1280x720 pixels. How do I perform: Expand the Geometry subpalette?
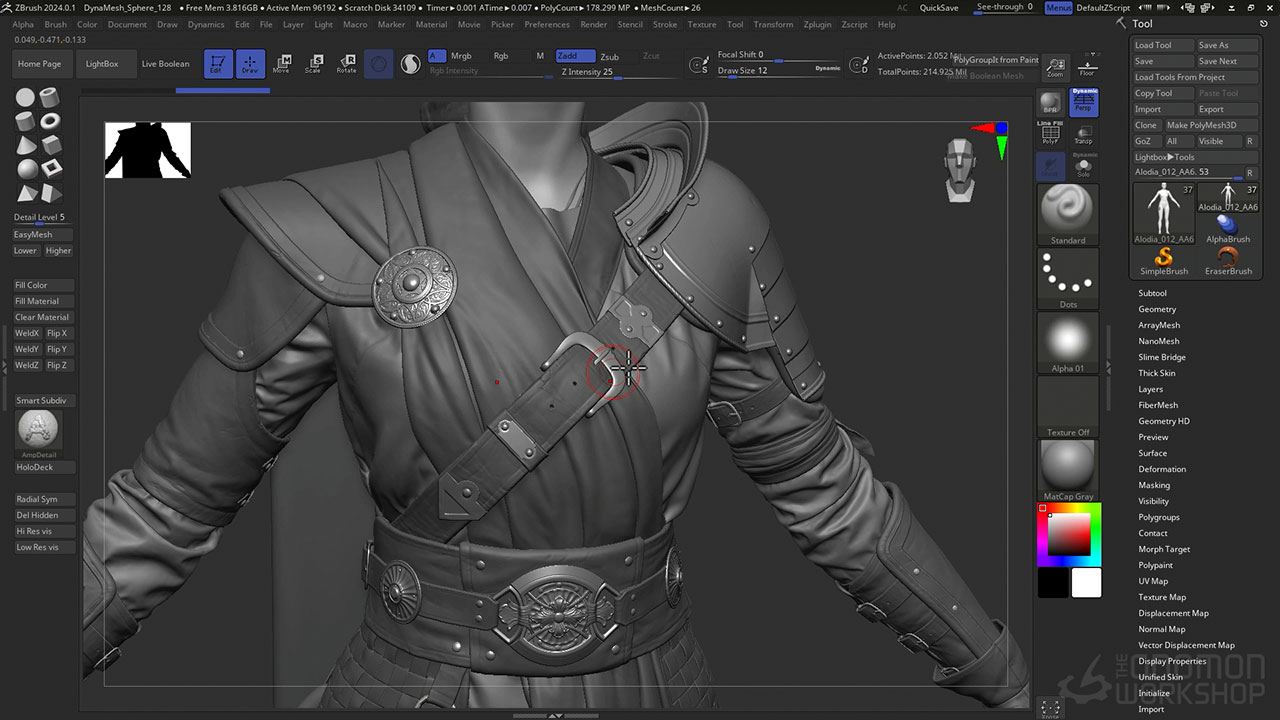(1157, 308)
